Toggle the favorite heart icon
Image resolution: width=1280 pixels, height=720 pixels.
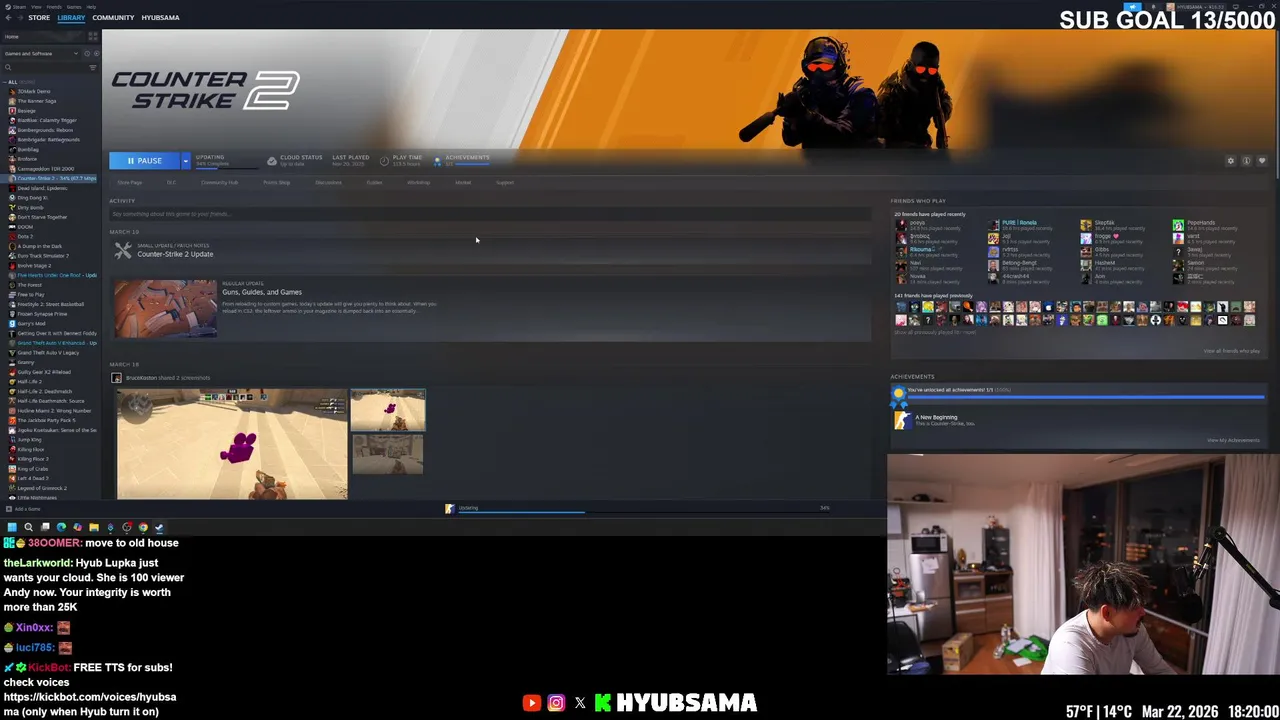point(1262,161)
